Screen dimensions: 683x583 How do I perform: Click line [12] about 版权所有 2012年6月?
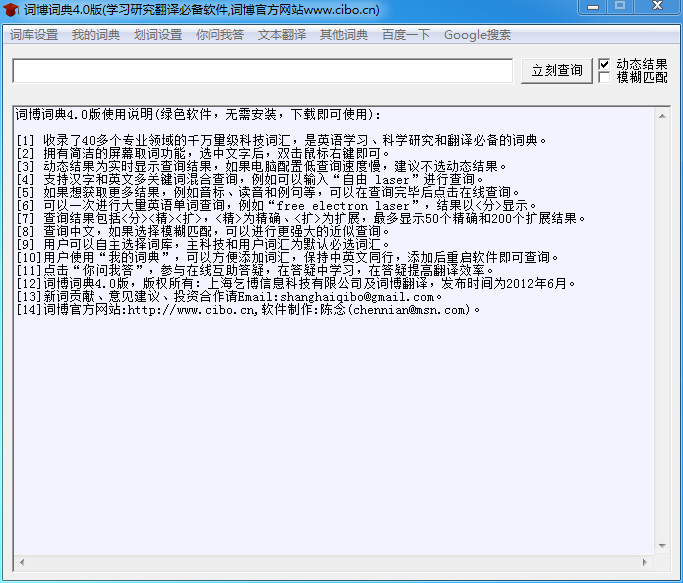[x=296, y=284]
